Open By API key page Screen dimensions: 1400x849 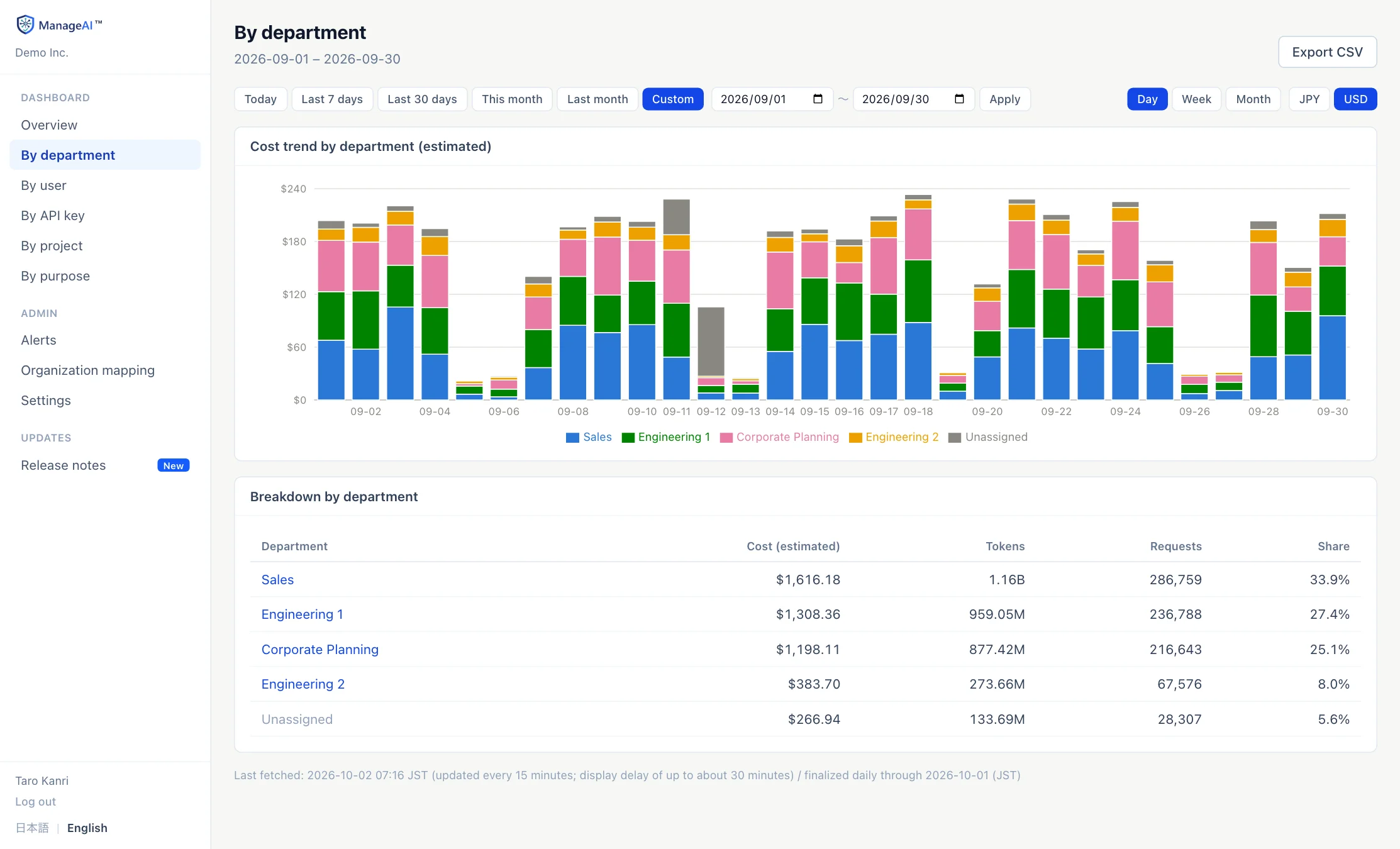pos(105,215)
